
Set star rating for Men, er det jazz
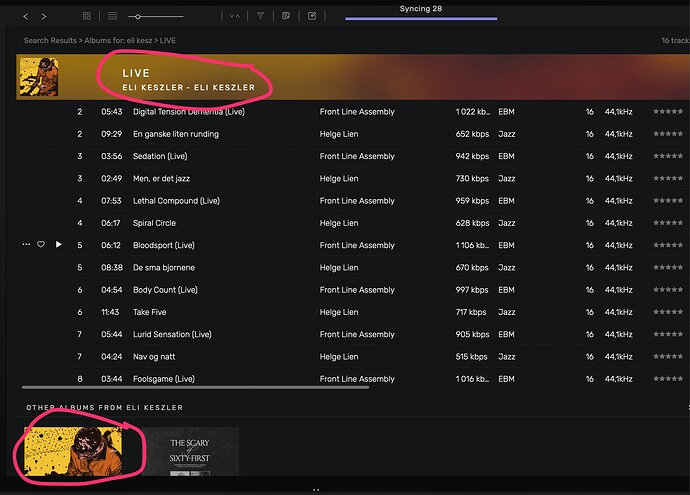[668, 179]
